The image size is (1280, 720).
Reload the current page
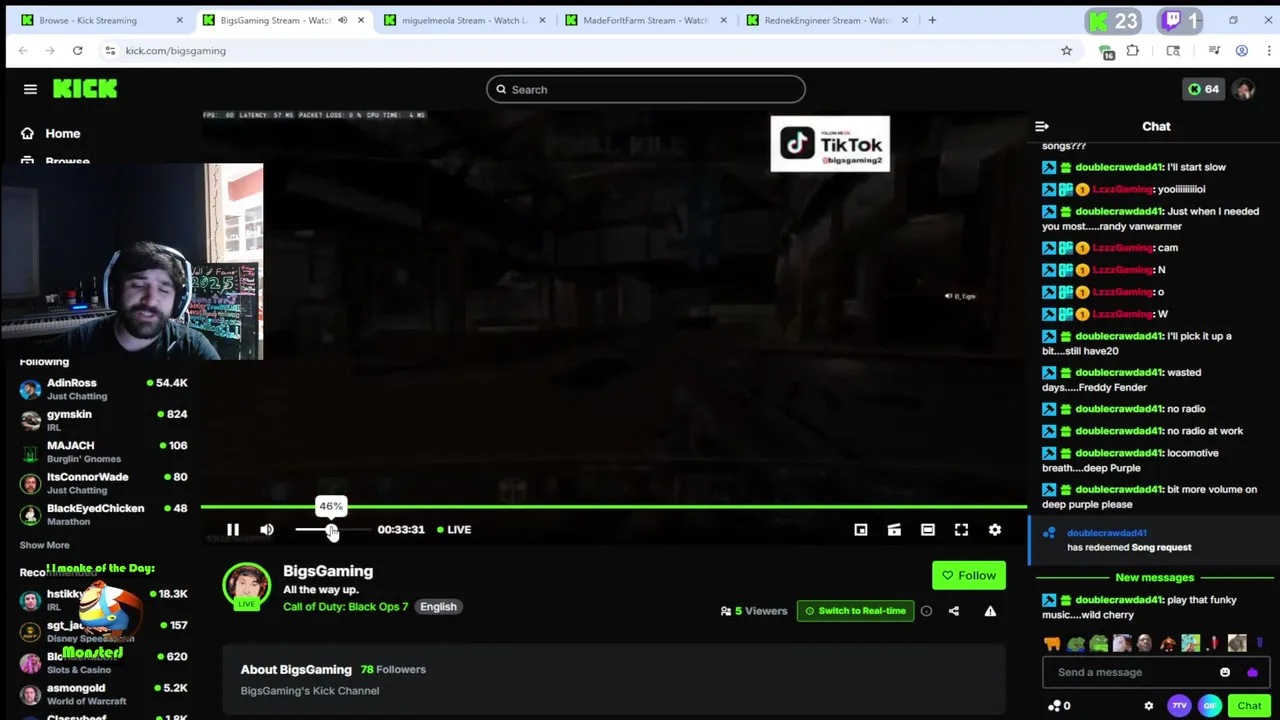click(77, 50)
